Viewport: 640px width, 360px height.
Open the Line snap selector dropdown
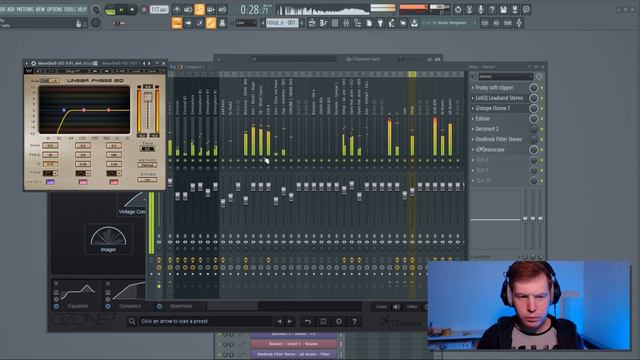click(x=246, y=23)
